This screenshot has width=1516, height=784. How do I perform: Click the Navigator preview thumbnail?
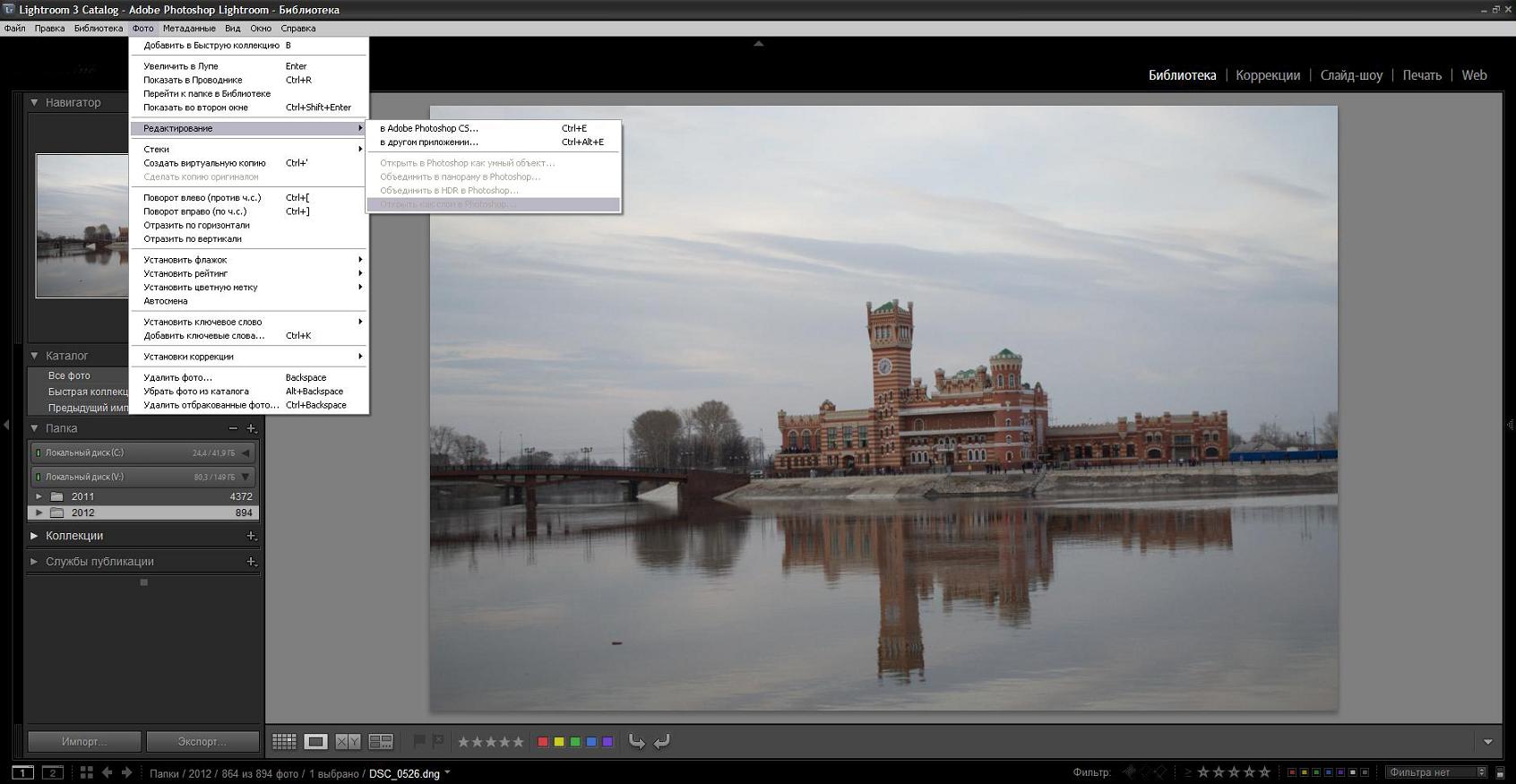(82, 226)
